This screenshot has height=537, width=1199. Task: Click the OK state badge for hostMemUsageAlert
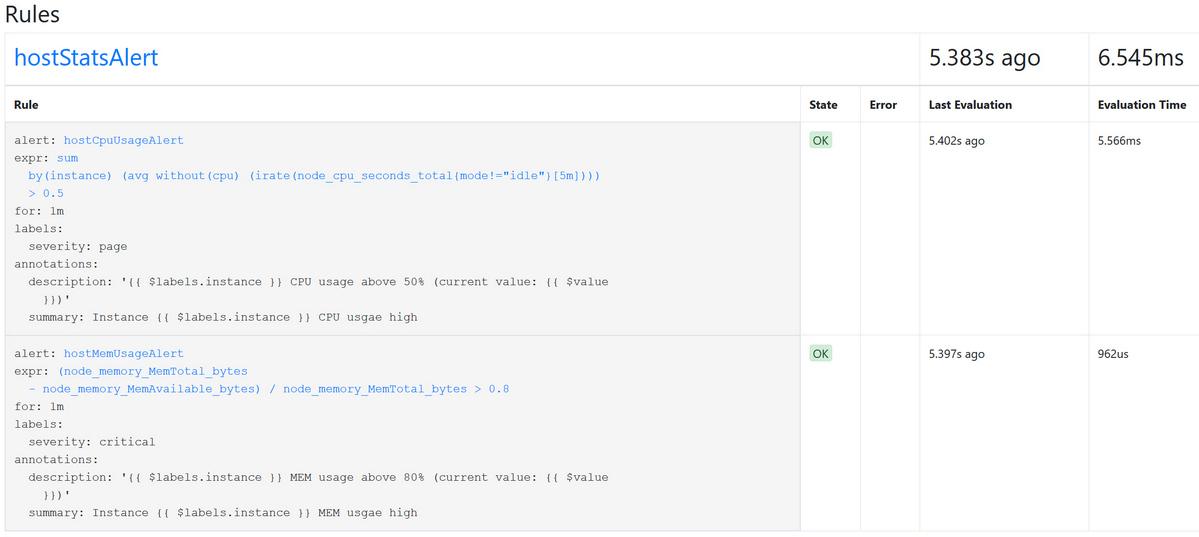820,353
